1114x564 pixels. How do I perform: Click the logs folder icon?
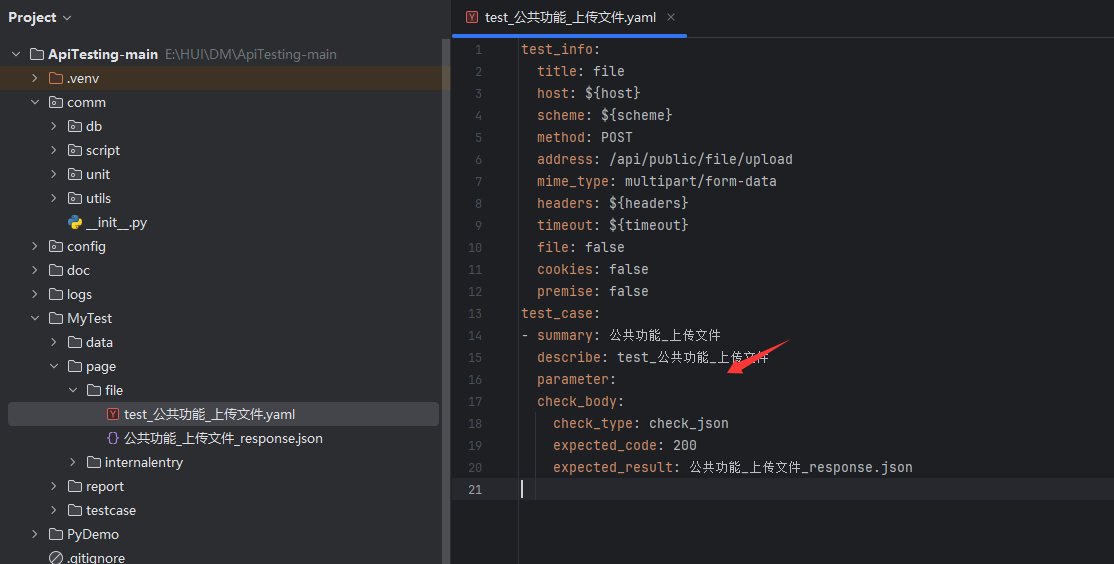55,294
